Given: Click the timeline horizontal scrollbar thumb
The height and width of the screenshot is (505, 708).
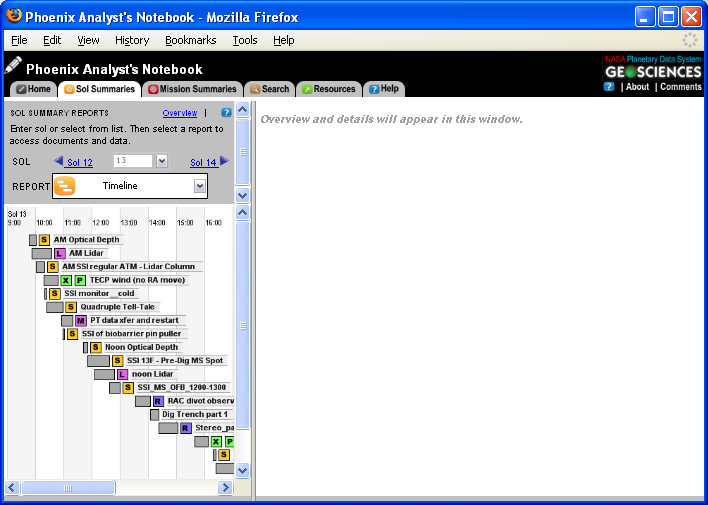Looking at the screenshot, I should click(68, 488).
